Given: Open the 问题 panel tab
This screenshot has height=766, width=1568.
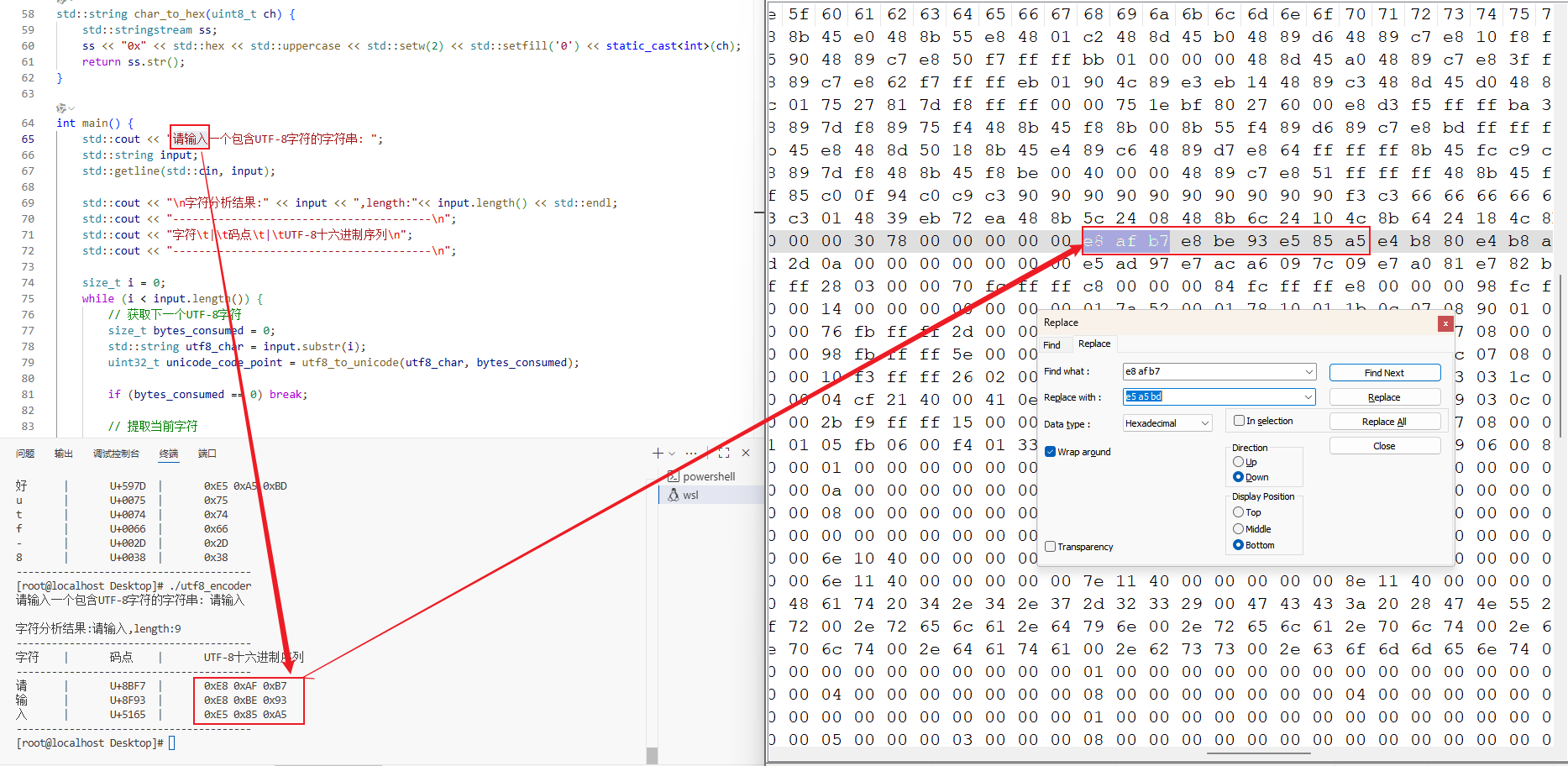Looking at the screenshot, I should 25,454.
